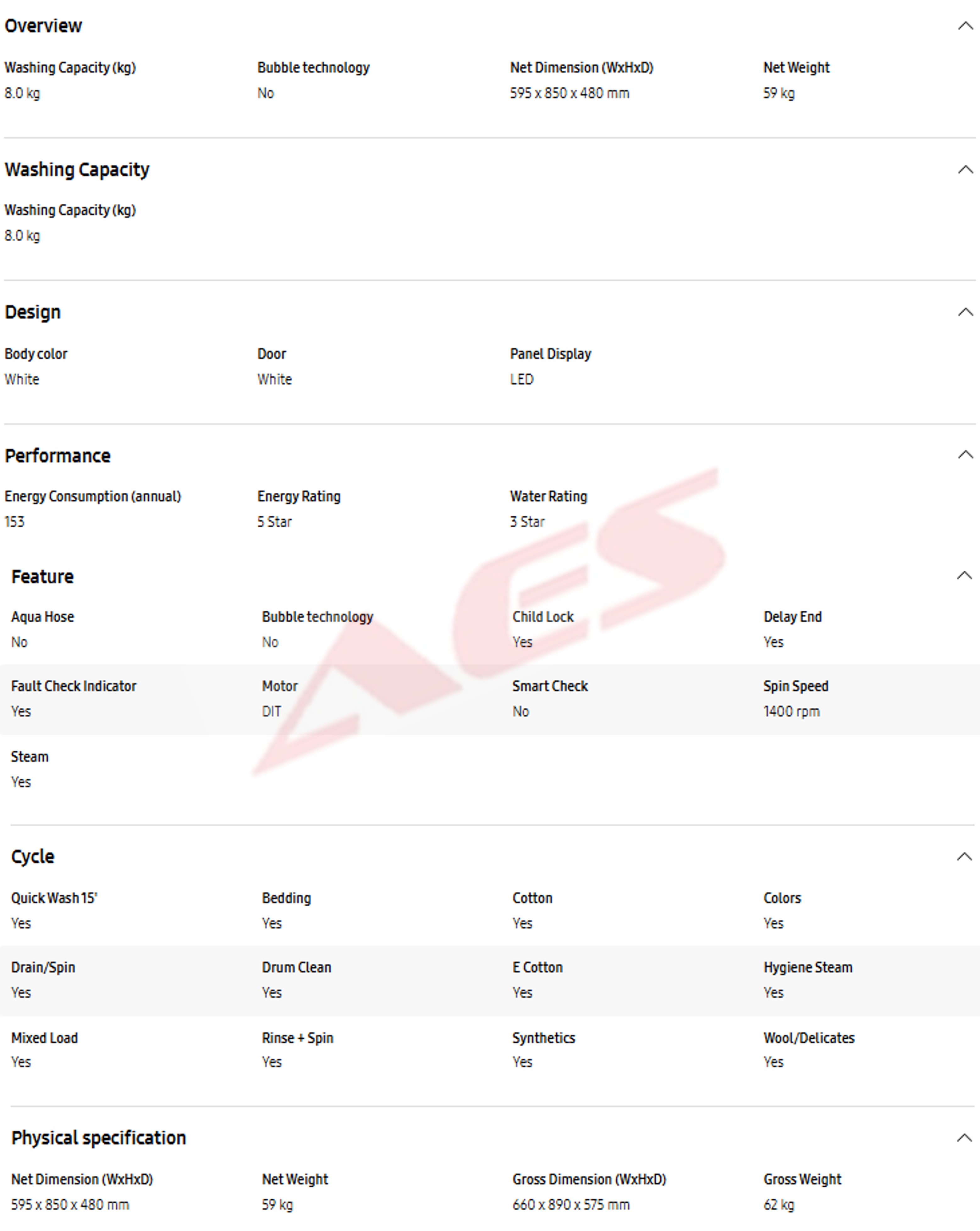Click the Performance heading text
This screenshot has width=980, height=1231.
click(x=58, y=456)
